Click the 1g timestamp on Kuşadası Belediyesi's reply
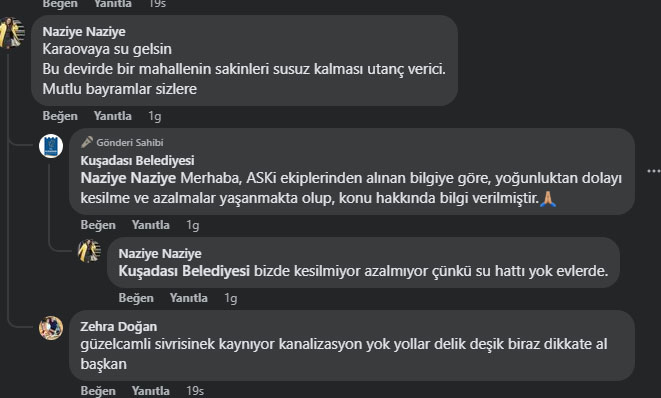This screenshot has height=398, width=661. (193, 225)
